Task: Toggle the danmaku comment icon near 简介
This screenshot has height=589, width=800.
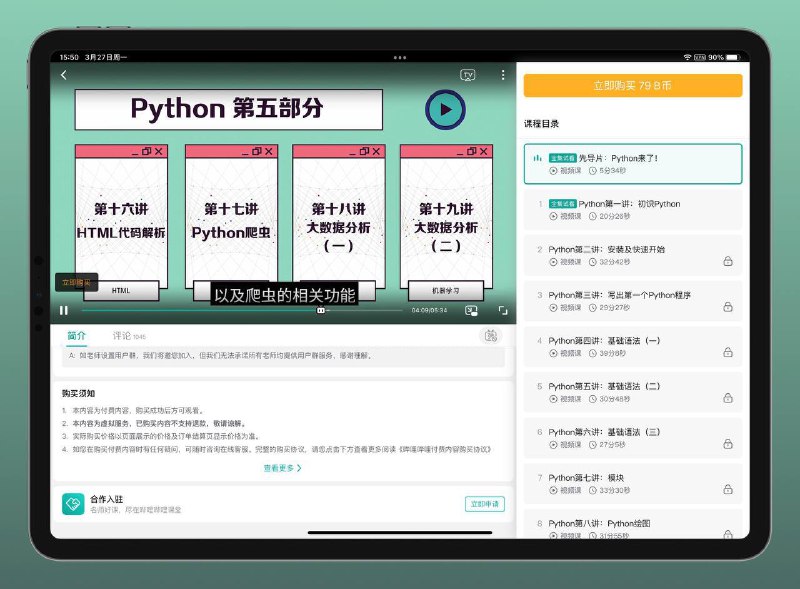Action: (x=490, y=338)
